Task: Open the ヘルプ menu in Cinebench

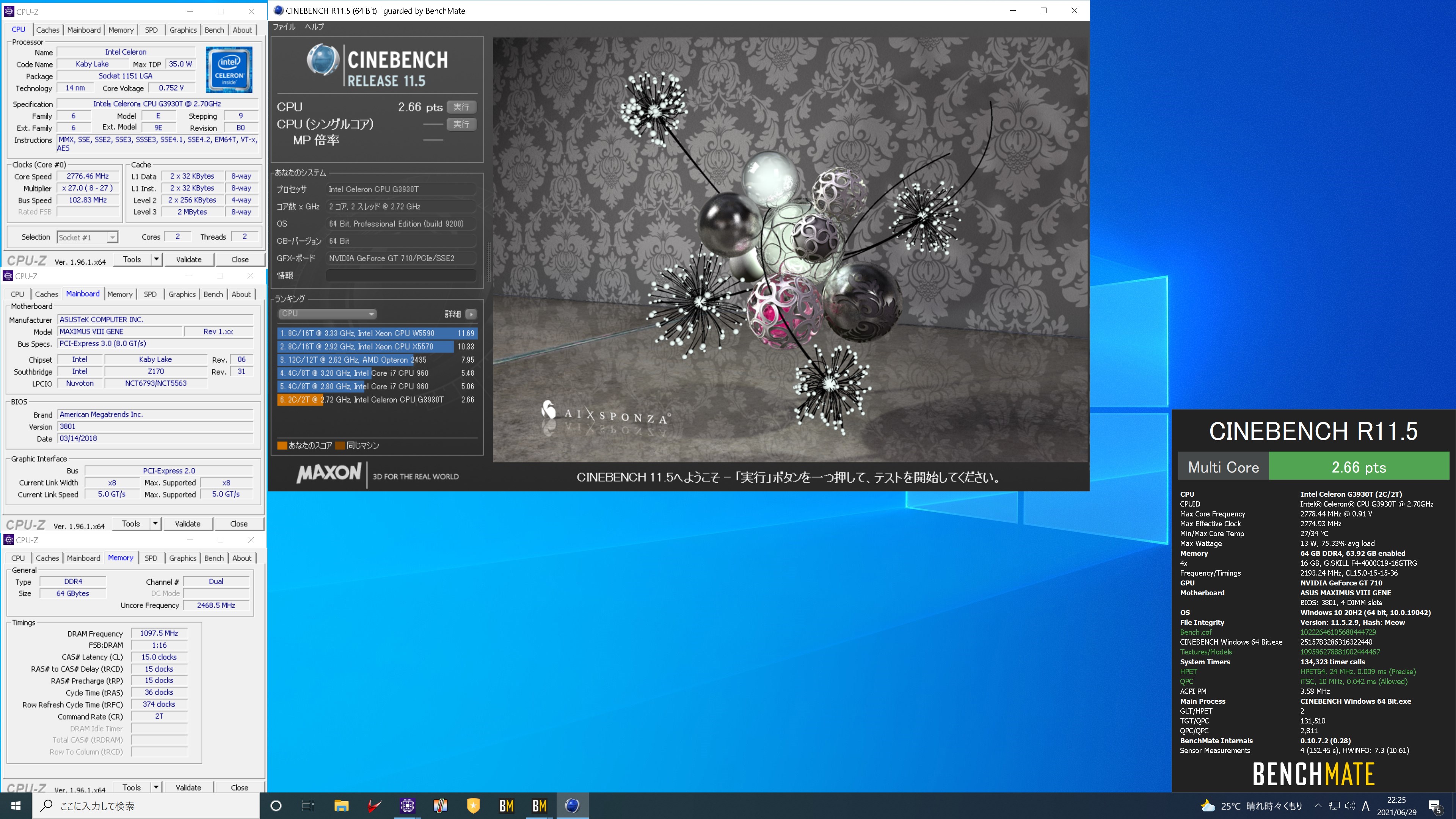Action: point(314,27)
